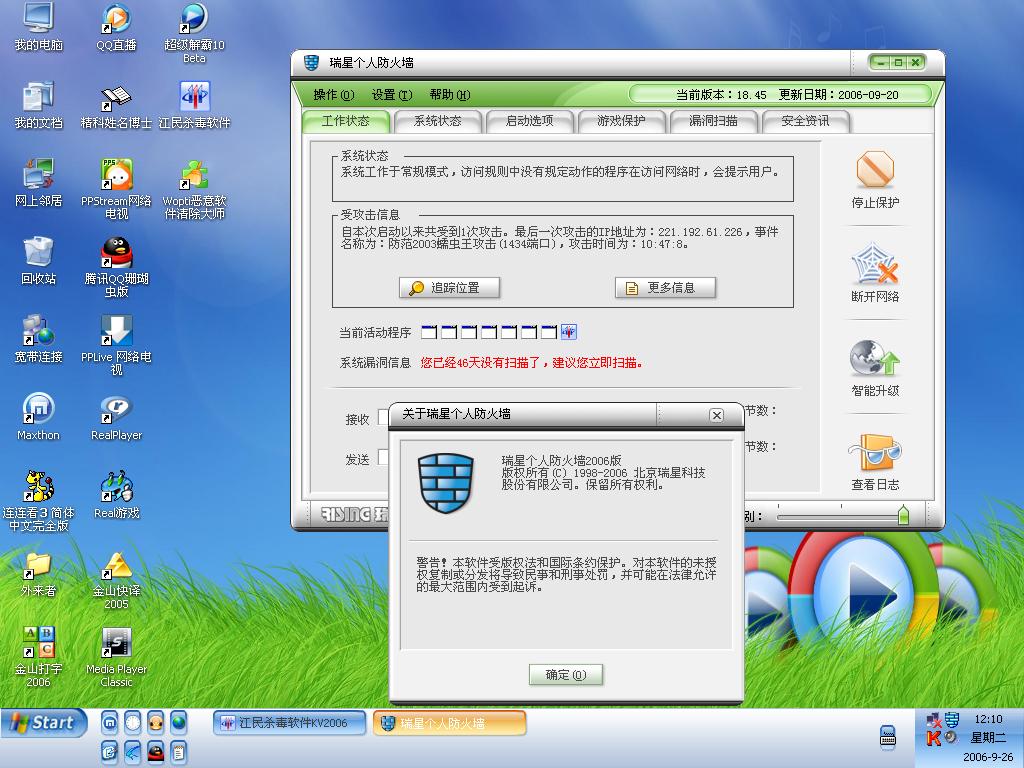Click the 瑞星个人防火墙 taskbar button
1024x768 pixels.
(x=450, y=723)
